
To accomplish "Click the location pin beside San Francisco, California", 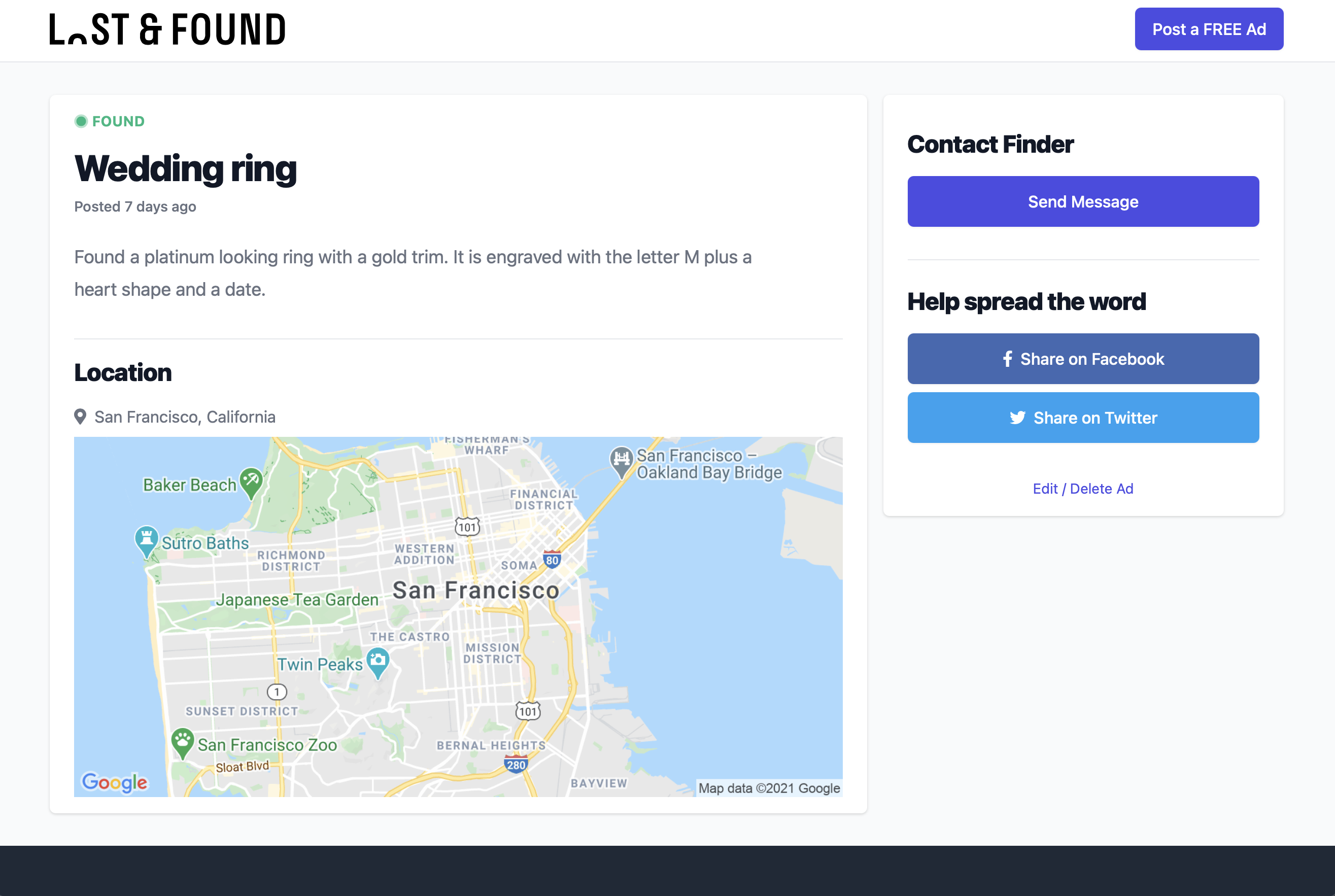I will (81, 416).
